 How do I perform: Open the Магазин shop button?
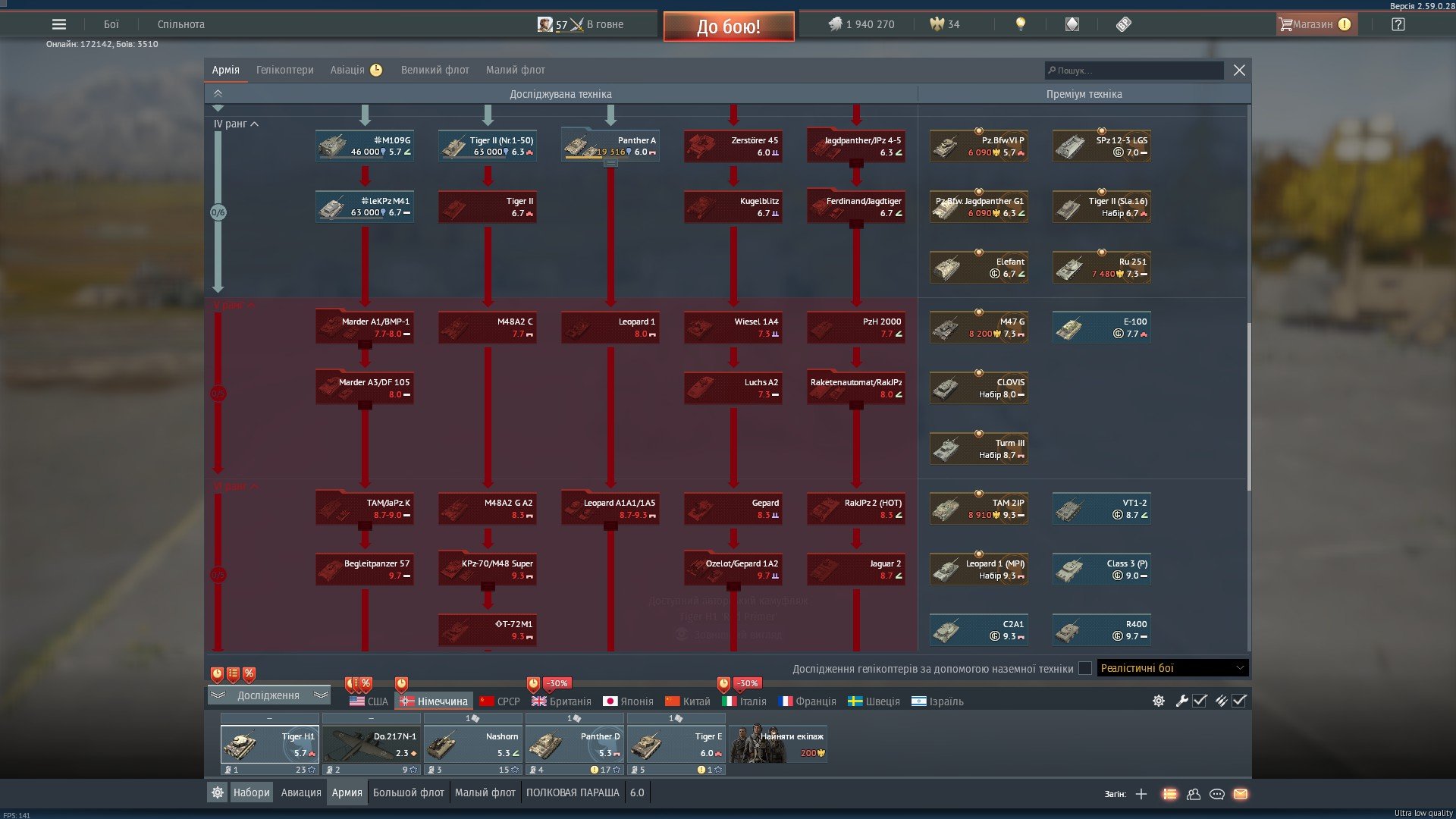(x=1316, y=24)
